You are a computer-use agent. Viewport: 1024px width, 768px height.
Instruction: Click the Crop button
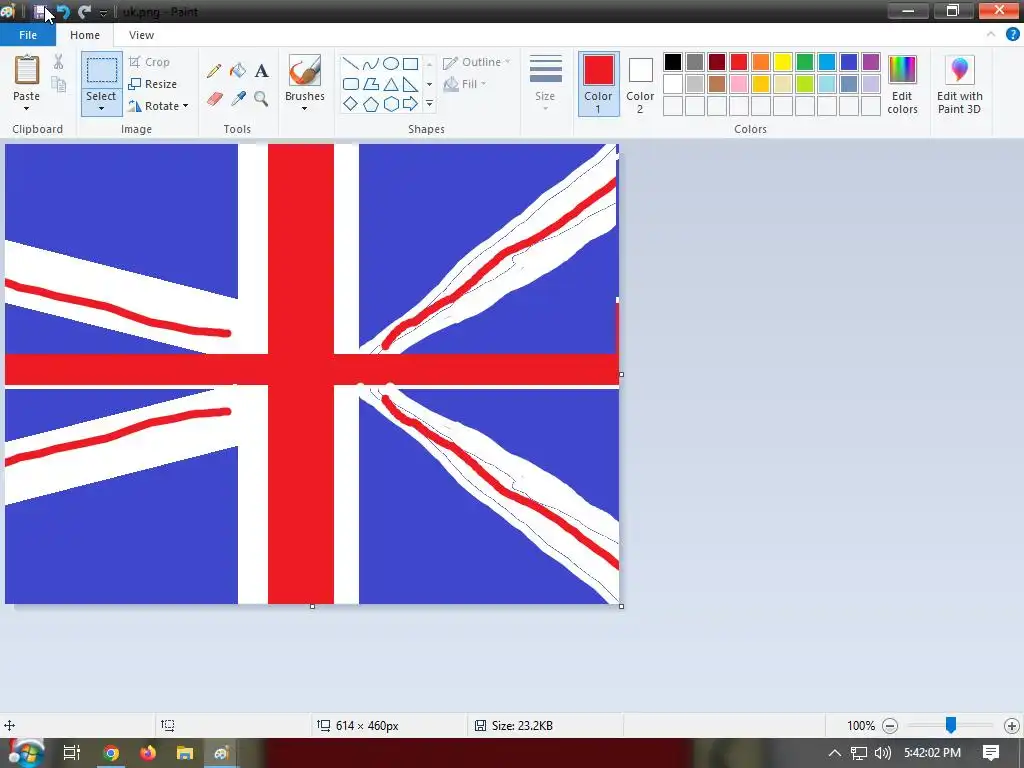click(x=150, y=62)
